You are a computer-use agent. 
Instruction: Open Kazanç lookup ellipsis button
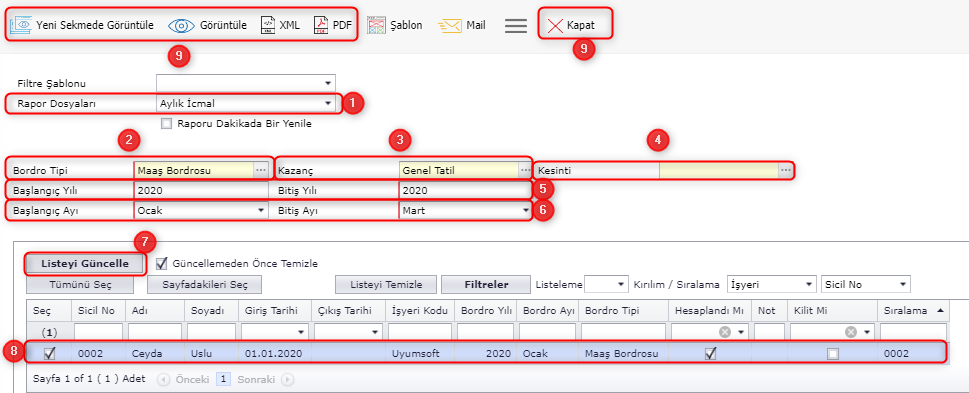[x=525, y=169]
